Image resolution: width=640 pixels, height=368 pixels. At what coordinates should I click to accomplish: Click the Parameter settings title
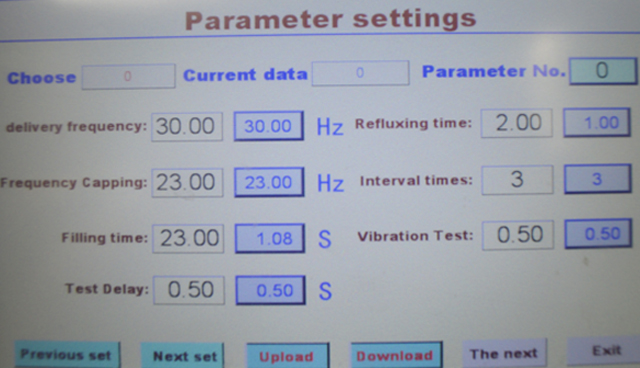[x=331, y=20]
